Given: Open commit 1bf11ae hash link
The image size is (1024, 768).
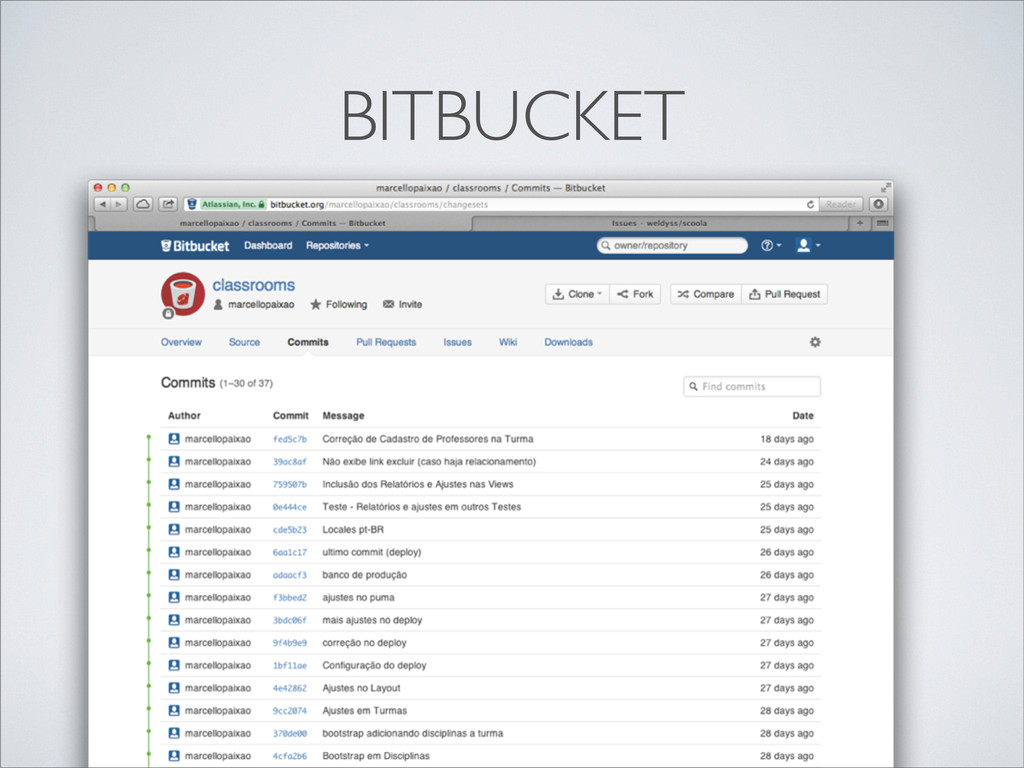Looking at the screenshot, I should pyautogui.click(x=289, y=665).
